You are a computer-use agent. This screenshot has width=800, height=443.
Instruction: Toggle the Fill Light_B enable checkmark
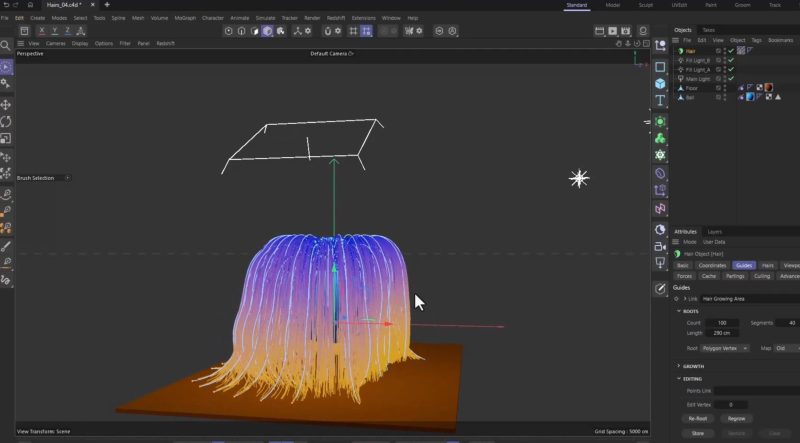coord(731,60)
